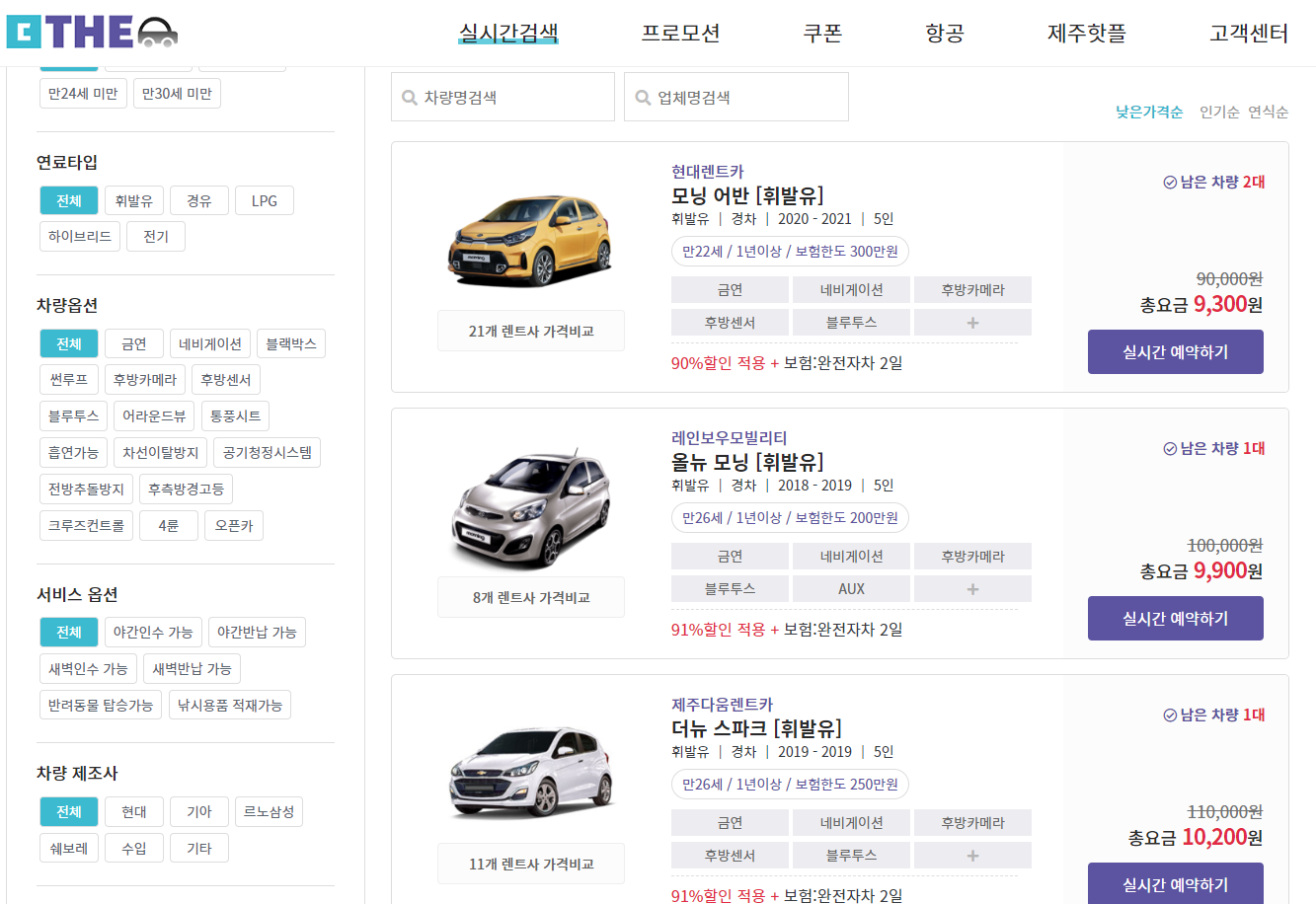Image resolution: width=1316 pixels, height=904 pixels.
Task: Open 21개 렌트사 가격비교 comparison
Action: 530,331
